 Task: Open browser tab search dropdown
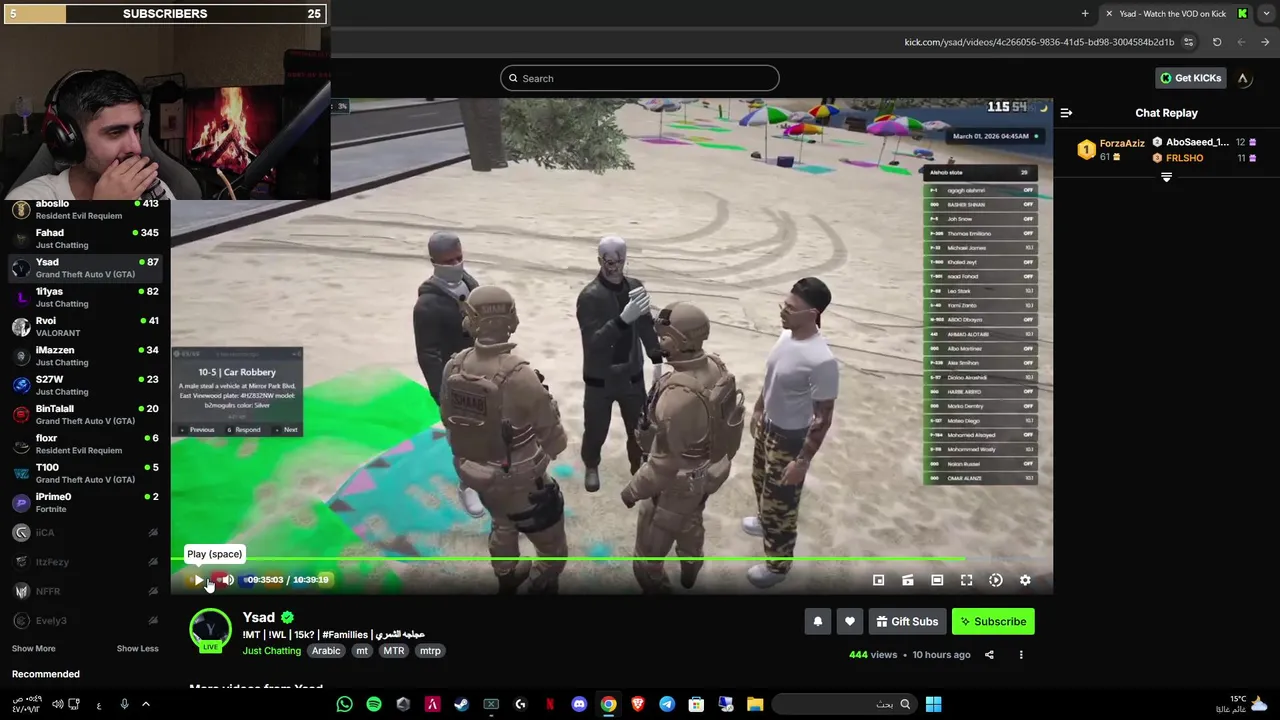pyautogui.click(x=1266, y=13)
